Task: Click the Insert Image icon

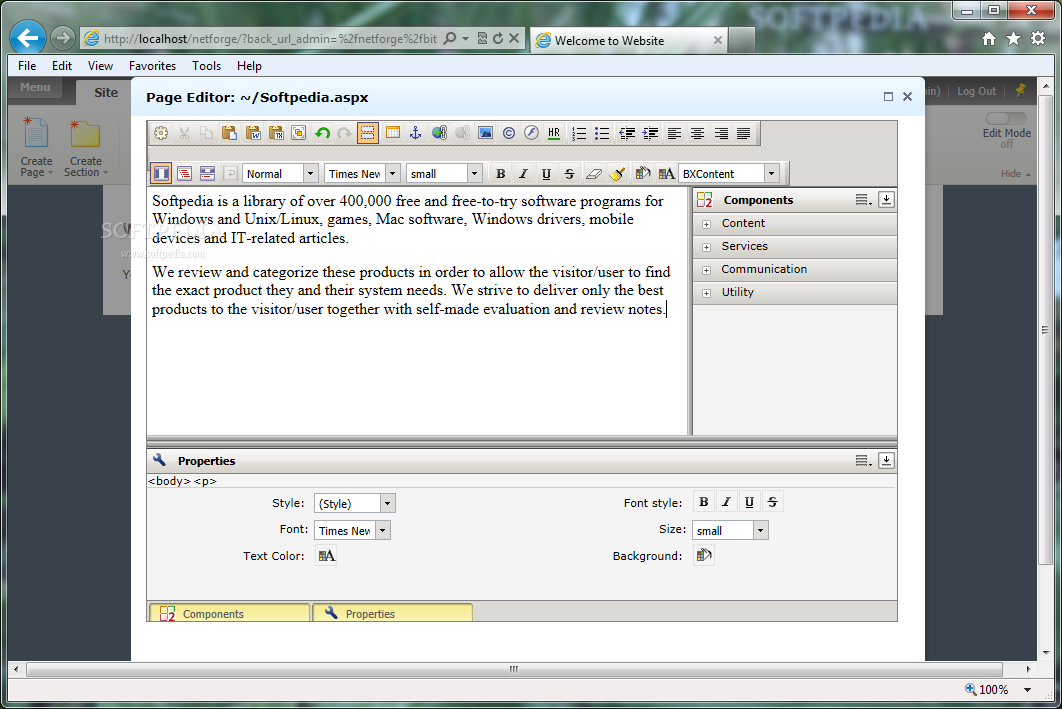Action: [486, 133]
